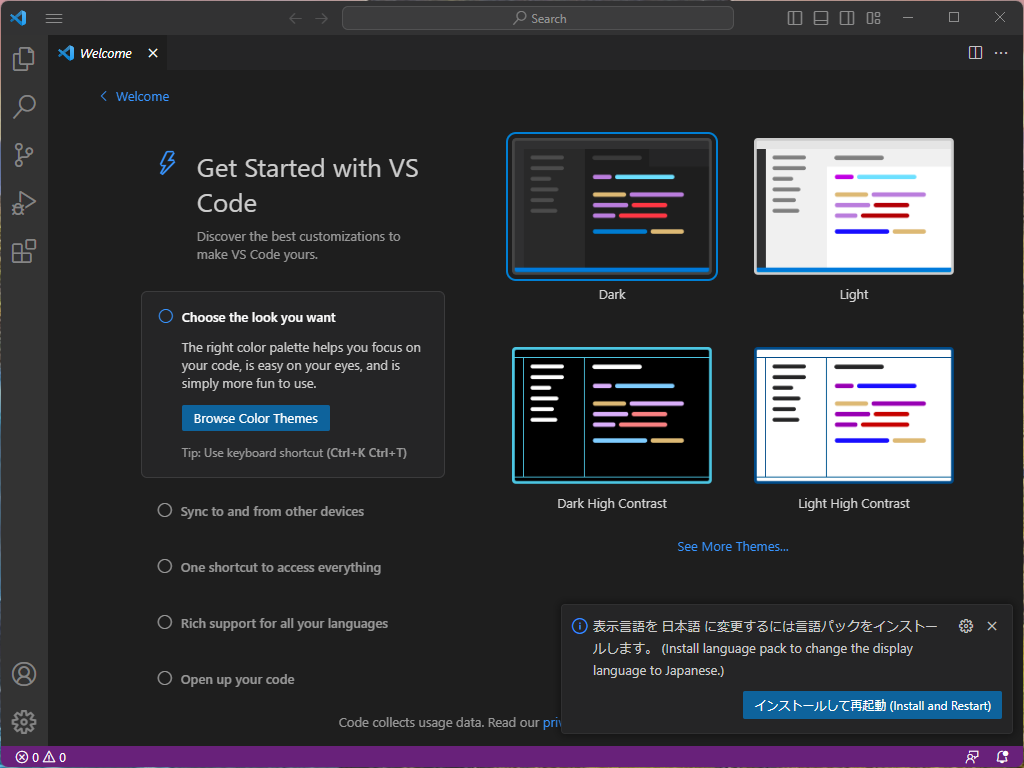Click the Browse Color Themes button
The height and width of the screenshot is (768, 1024).
(x=255, y=418)
